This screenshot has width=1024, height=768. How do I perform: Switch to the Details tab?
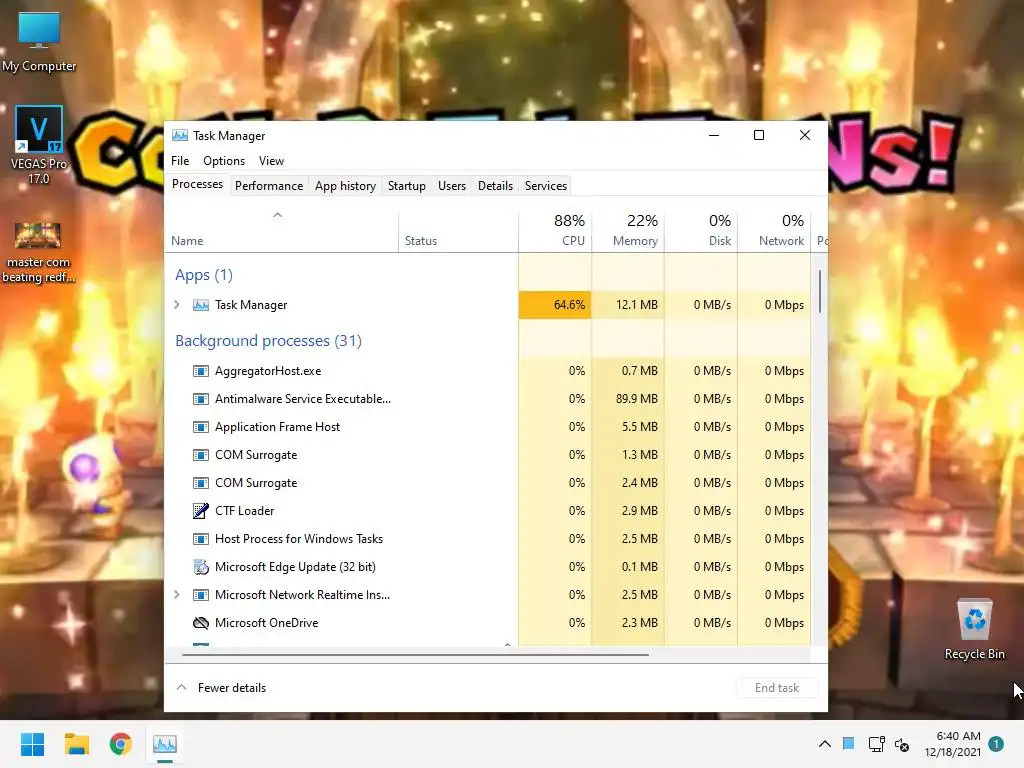(x=495, y=186)
